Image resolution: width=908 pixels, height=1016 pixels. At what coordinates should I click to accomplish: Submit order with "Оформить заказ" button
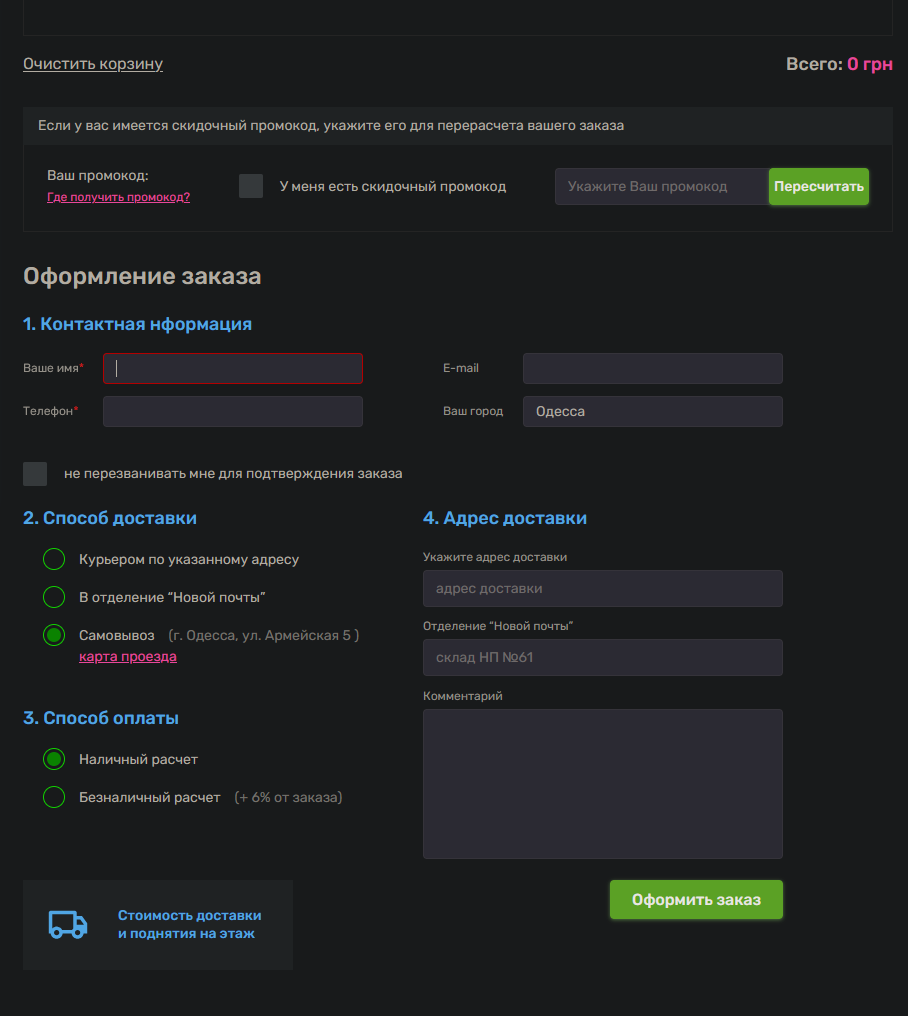(x=696, y=900)
